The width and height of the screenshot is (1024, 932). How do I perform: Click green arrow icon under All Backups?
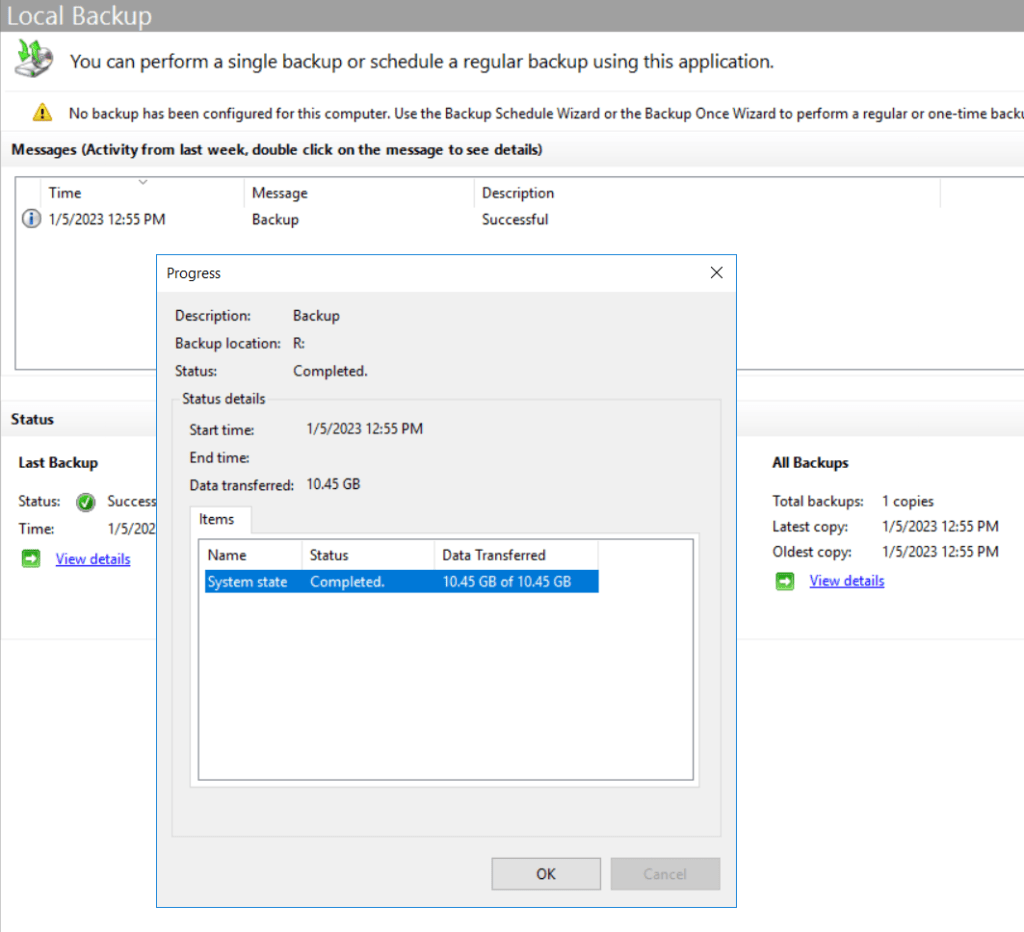[x=785, y=581]
